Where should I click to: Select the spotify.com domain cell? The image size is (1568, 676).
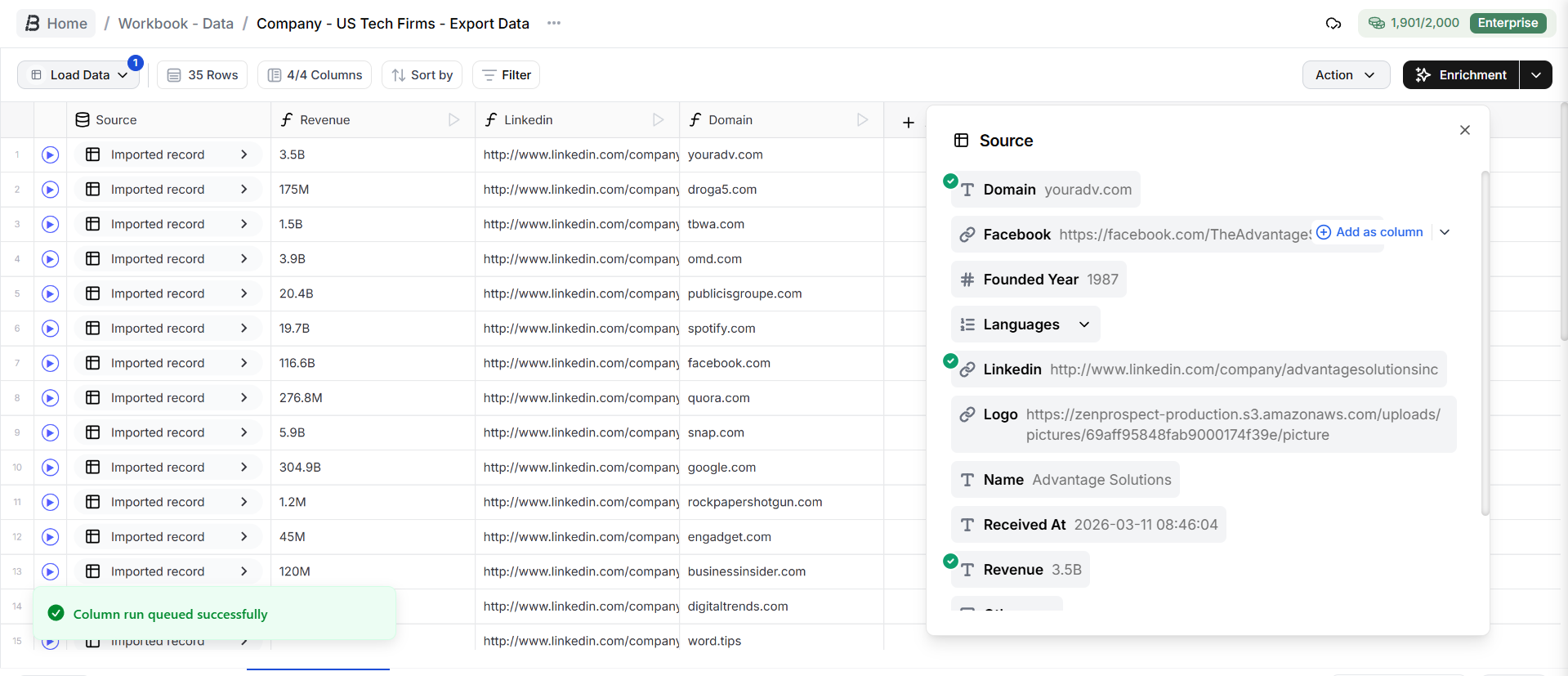click(x=781, y=329)
